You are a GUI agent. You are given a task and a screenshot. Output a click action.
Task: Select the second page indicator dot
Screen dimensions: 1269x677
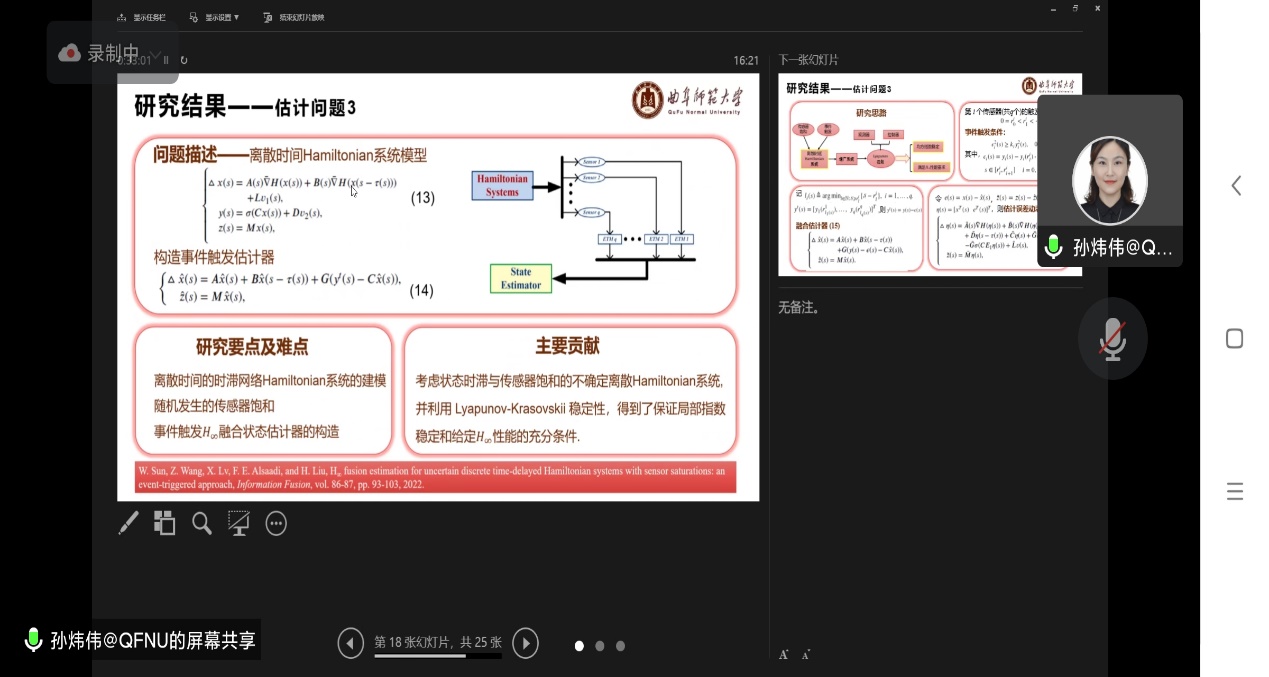point(600,646)
